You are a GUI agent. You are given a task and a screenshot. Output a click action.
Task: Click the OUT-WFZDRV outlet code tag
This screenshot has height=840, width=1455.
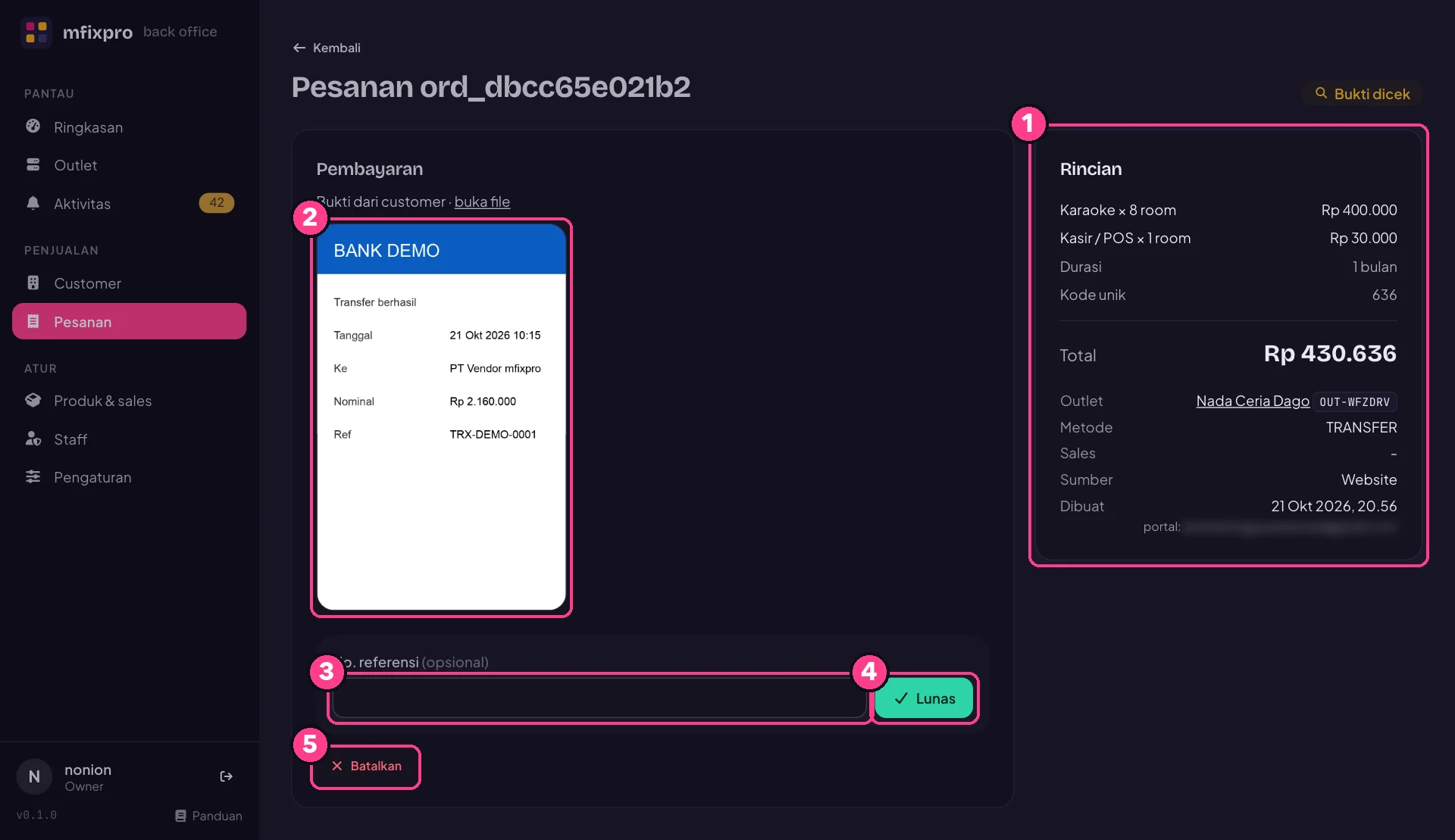pos(1355,401)
